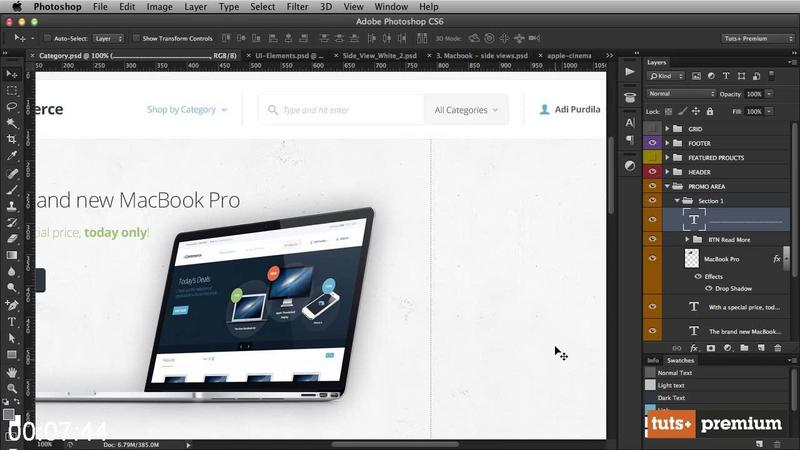Collapse the Section 1 group
The width and height of the screenshot is (800, 450).
677,201
